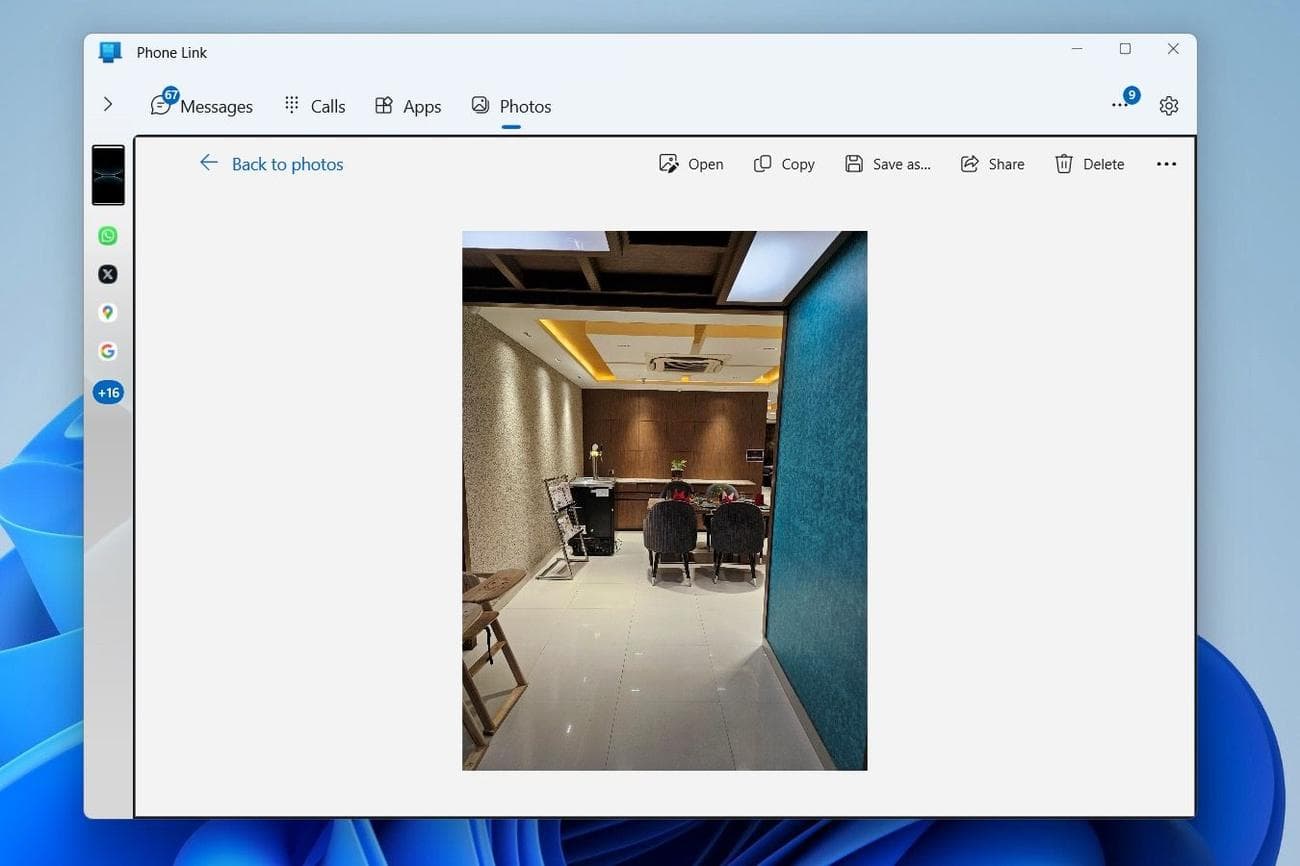
Task: Switch to the Apps tab
Action: tap(408, 106)
